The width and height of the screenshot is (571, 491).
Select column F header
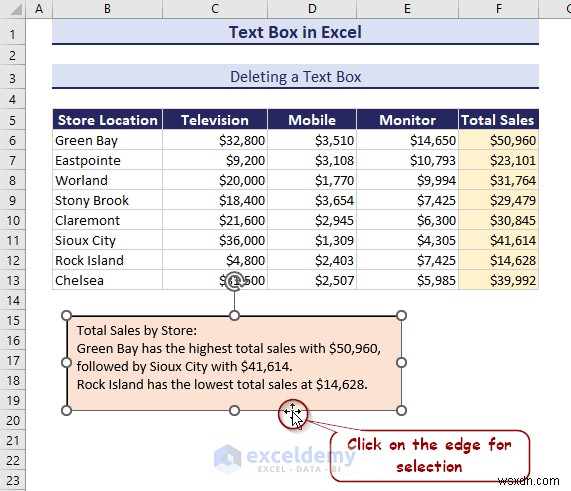pyautogui.click(x=499, y=9)
